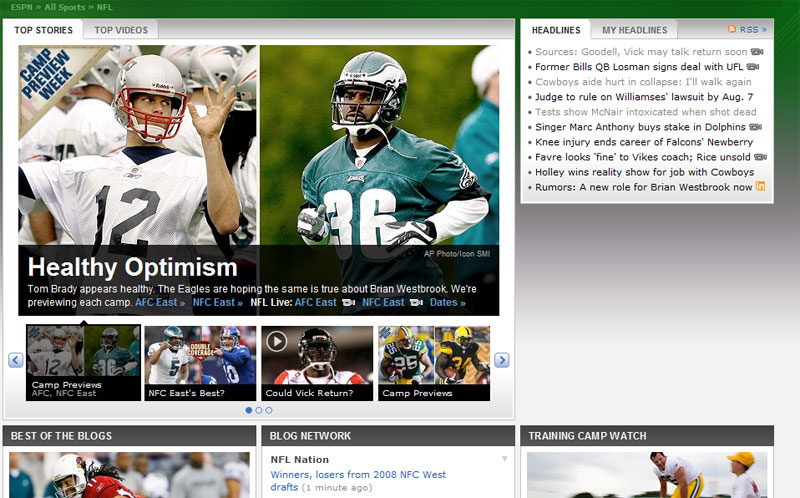Open Tests show McNair intoxicated headline
This screenshot has width=800, height=498.
[645, 112]
